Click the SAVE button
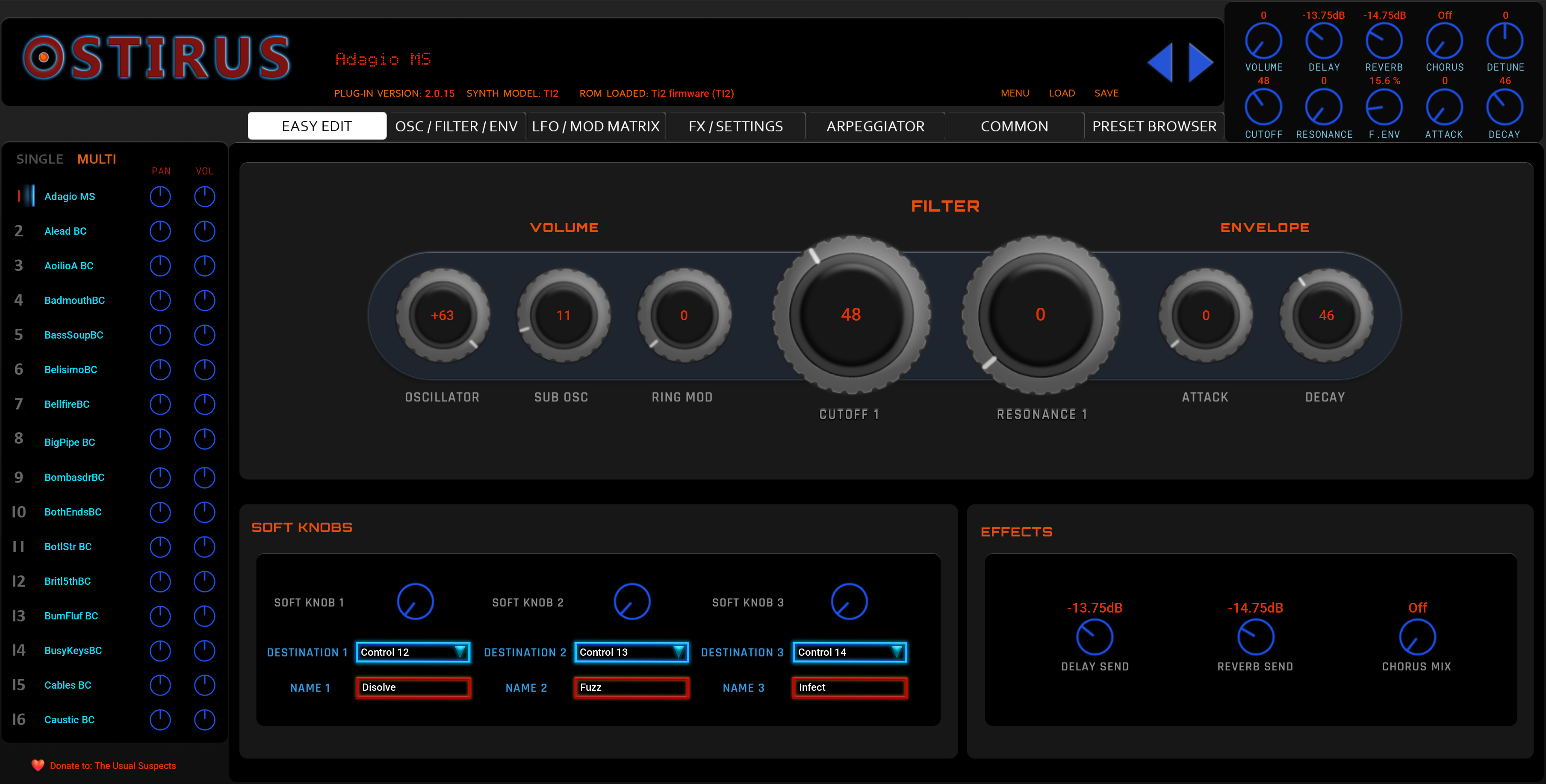This screenshot has height=784, width=1546. (1106, 93)
